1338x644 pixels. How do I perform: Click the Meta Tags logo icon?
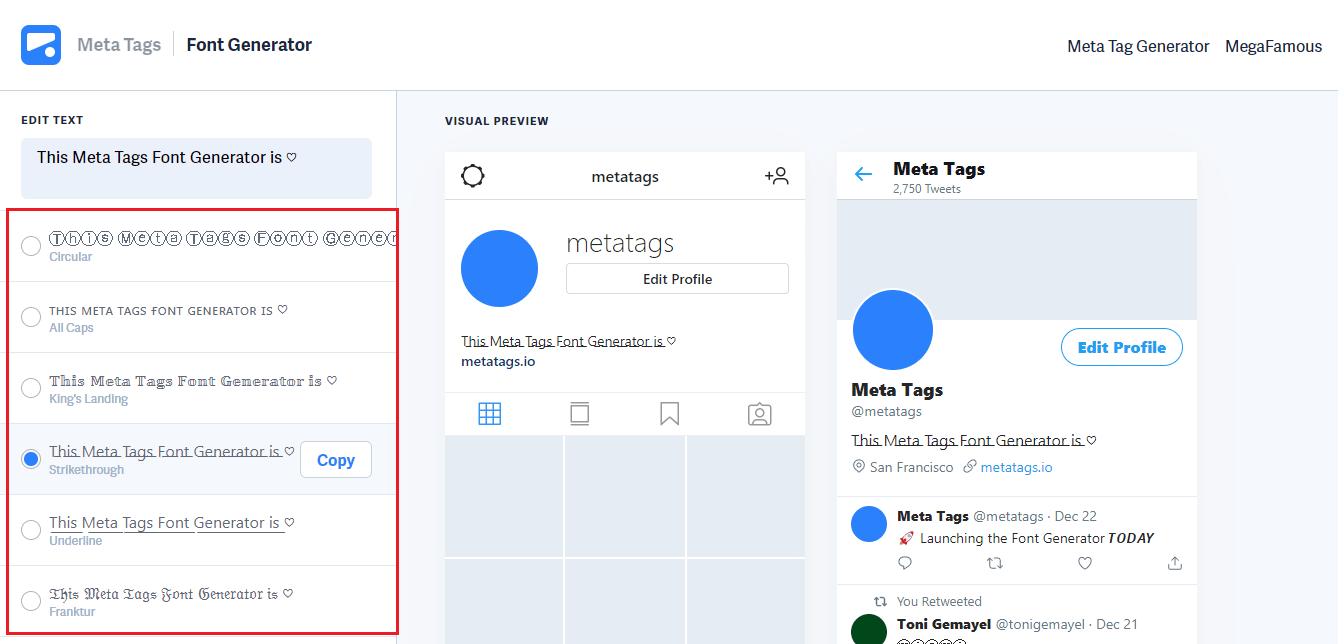pos(41,45)
